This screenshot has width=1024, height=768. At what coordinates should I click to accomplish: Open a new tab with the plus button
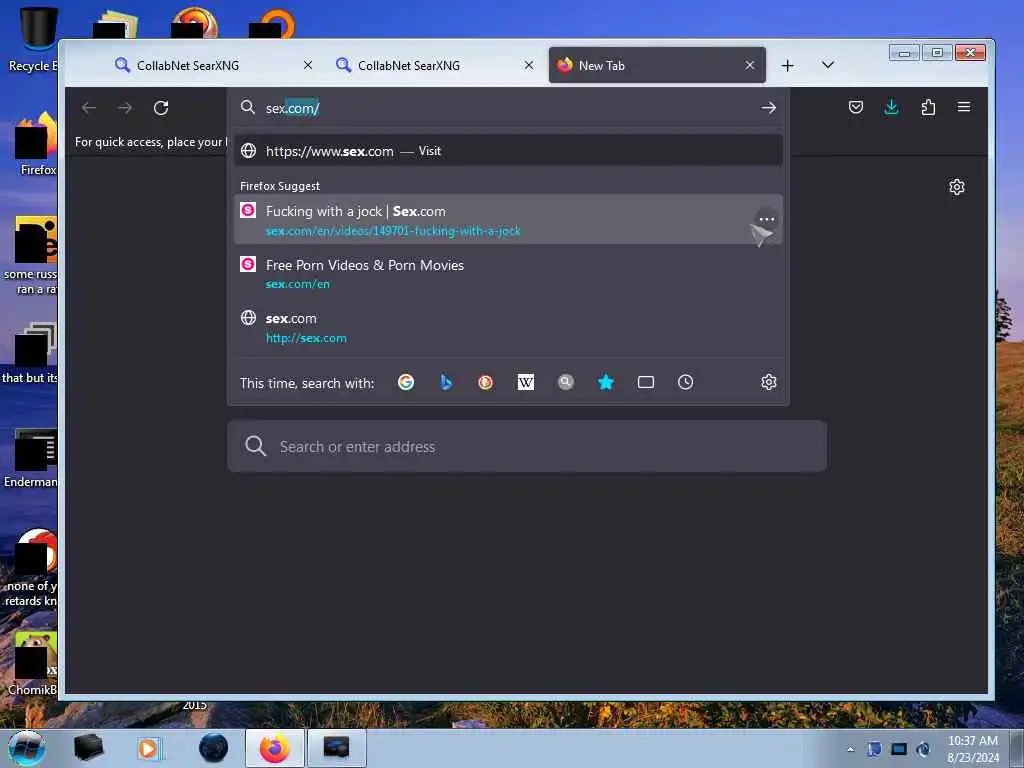(x=788, y=65)
